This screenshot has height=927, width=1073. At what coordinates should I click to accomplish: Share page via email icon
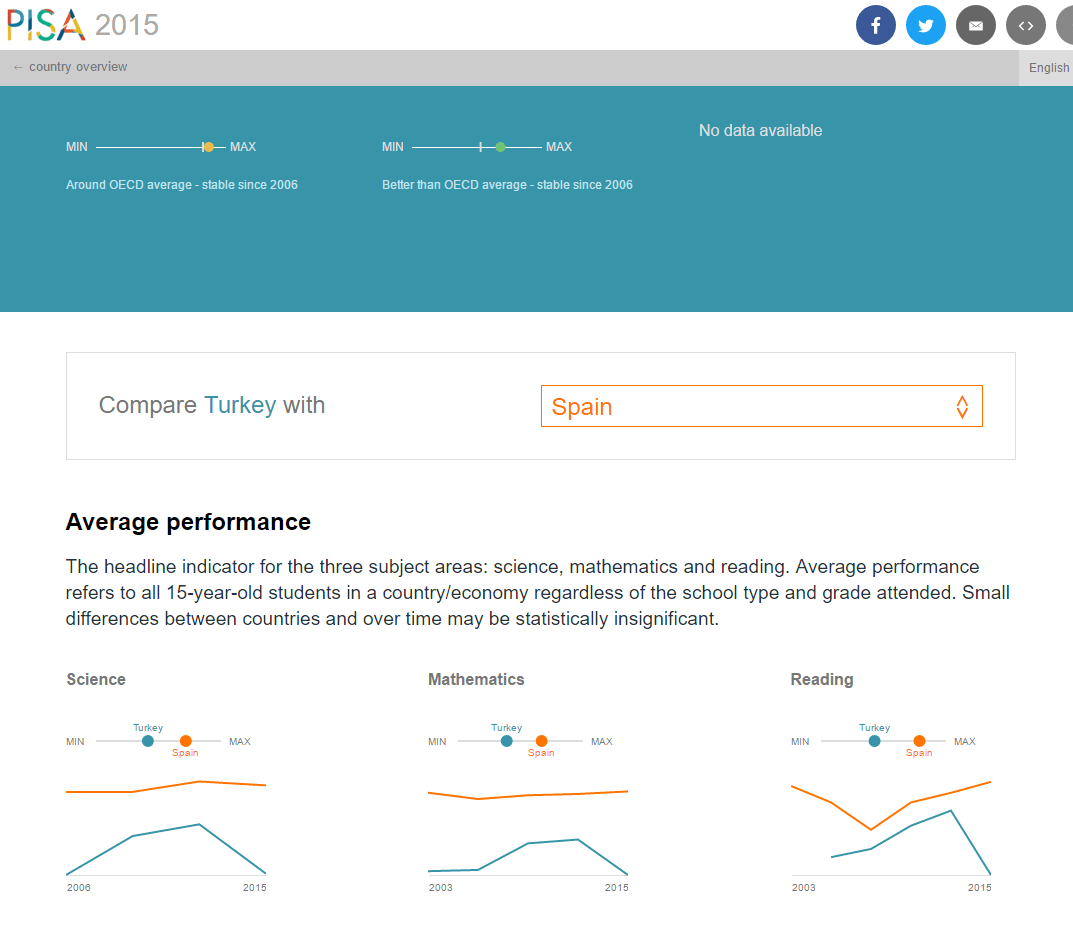pos(975,25)
